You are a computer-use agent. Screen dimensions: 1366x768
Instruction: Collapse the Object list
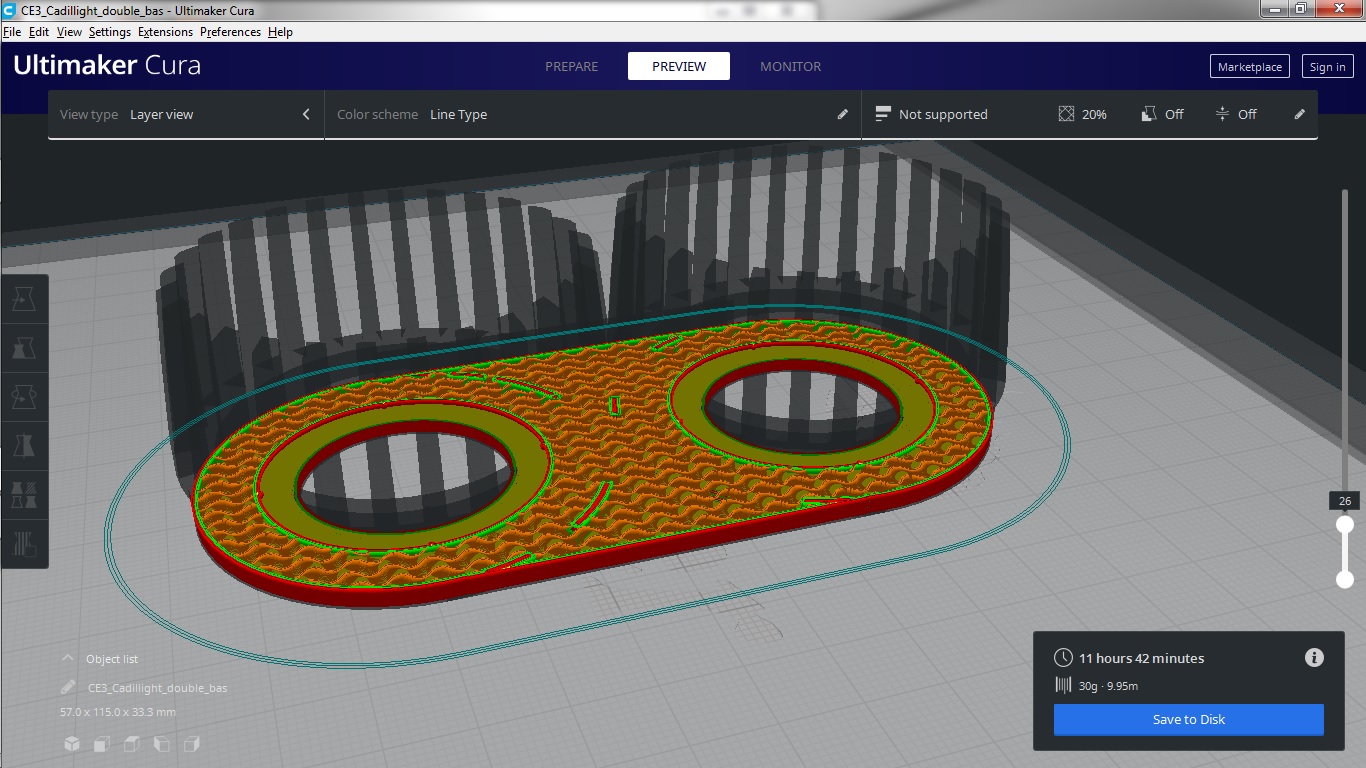click(68, 659)
